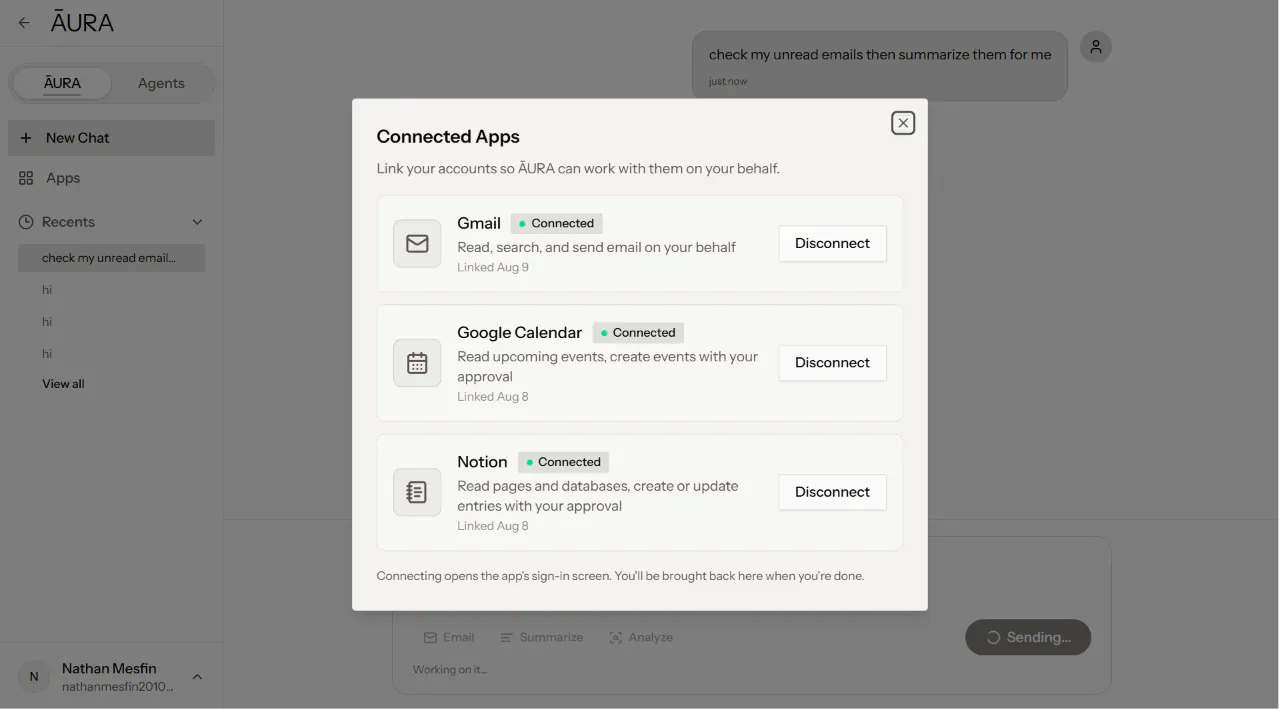Open Apps from the sidebar
The width and height of the screenshot is (1279, 709).
(111, 178)
